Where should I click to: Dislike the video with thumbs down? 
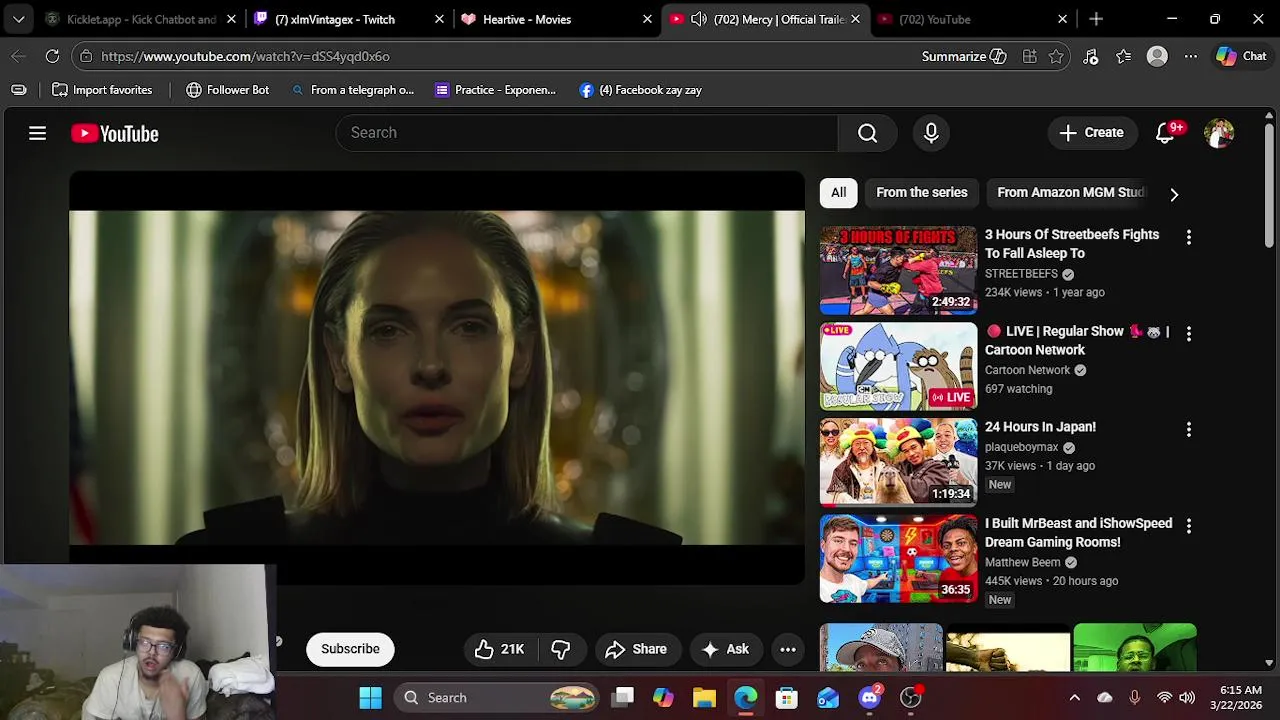click(x=561, y=649)
